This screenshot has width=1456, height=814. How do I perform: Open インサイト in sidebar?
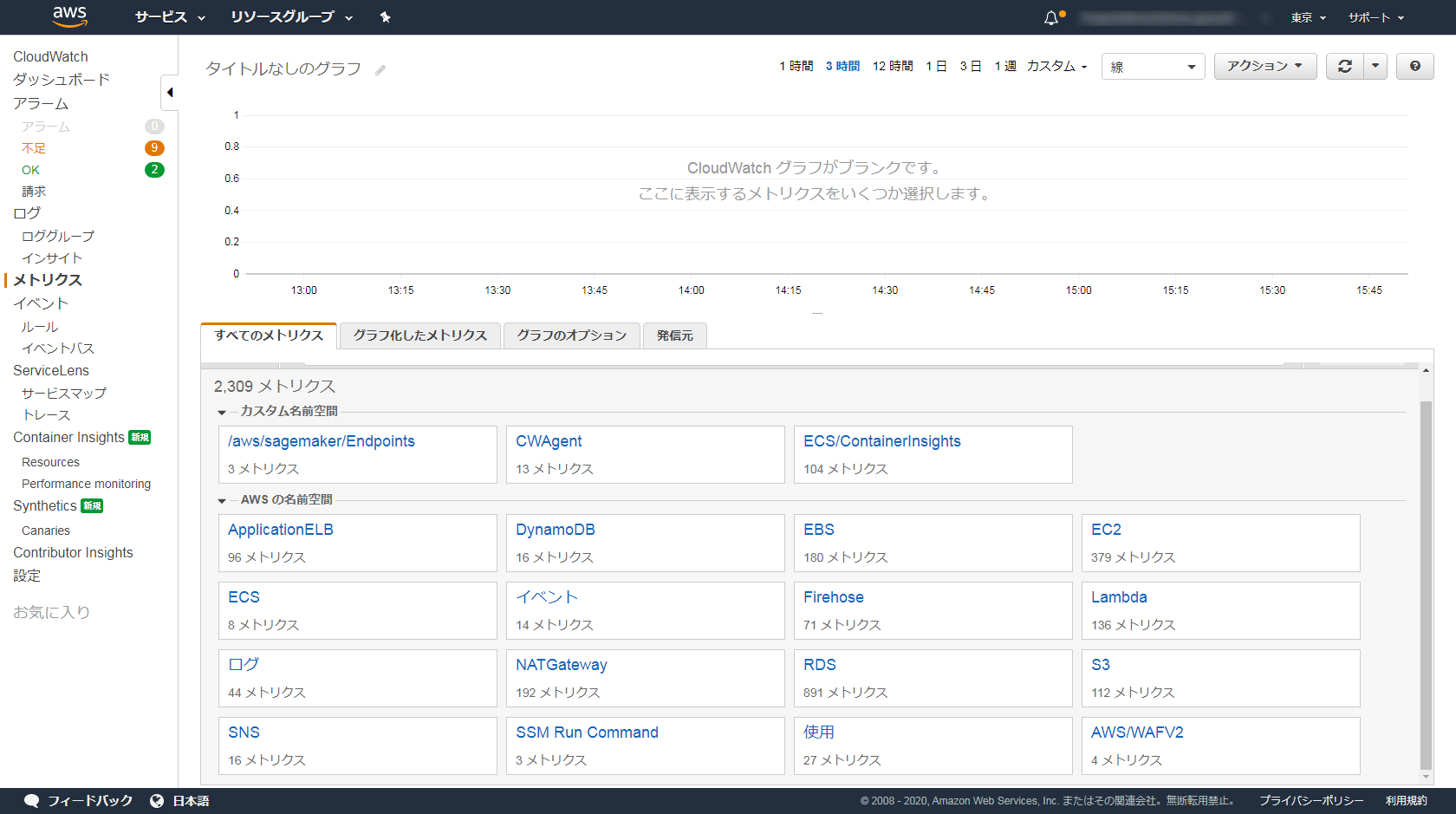coord(52,257)
